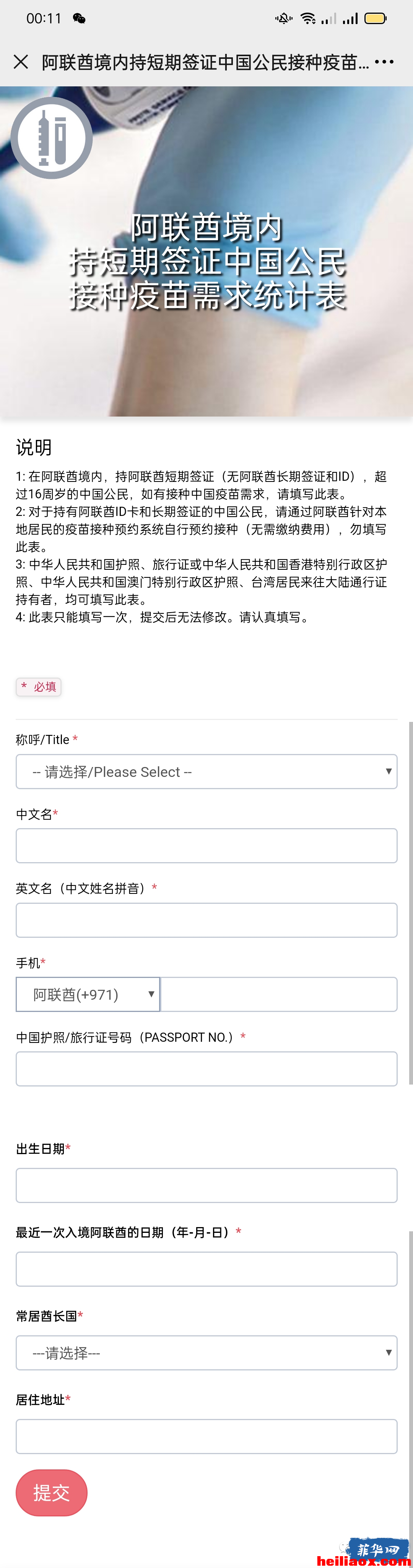Screen dimensions: 413x1568
Task: Tap the vaccine syringe logo icon
Action: (x=52, y=138)
